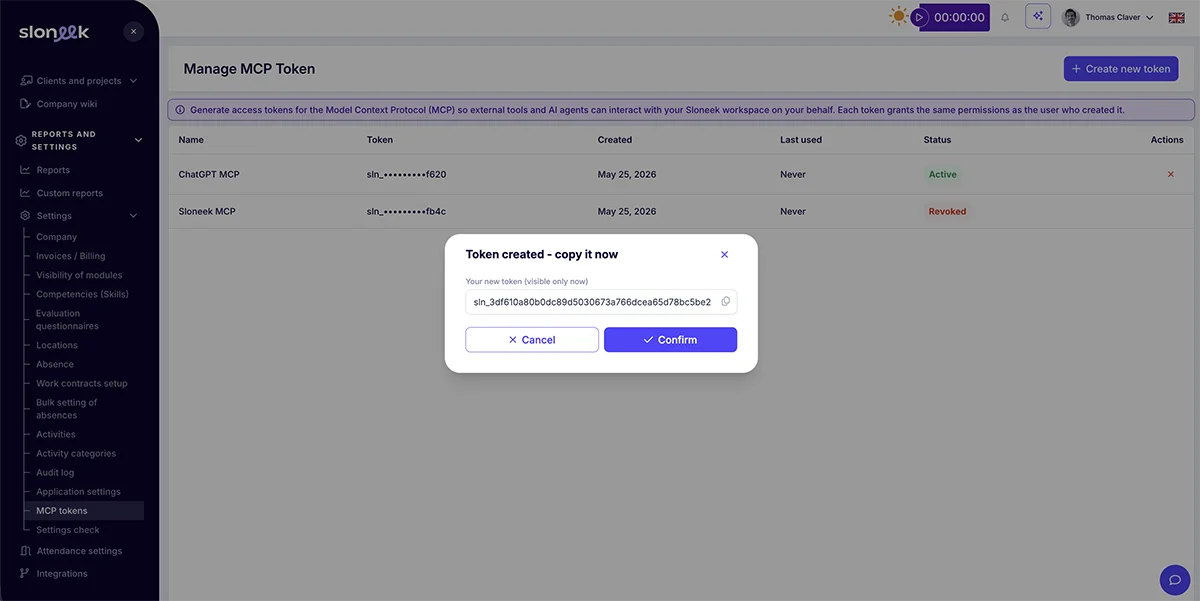This screenshot has height=601, width=1200.
Task: Open Invoices / Billing settings
Action: coord(70,256)
